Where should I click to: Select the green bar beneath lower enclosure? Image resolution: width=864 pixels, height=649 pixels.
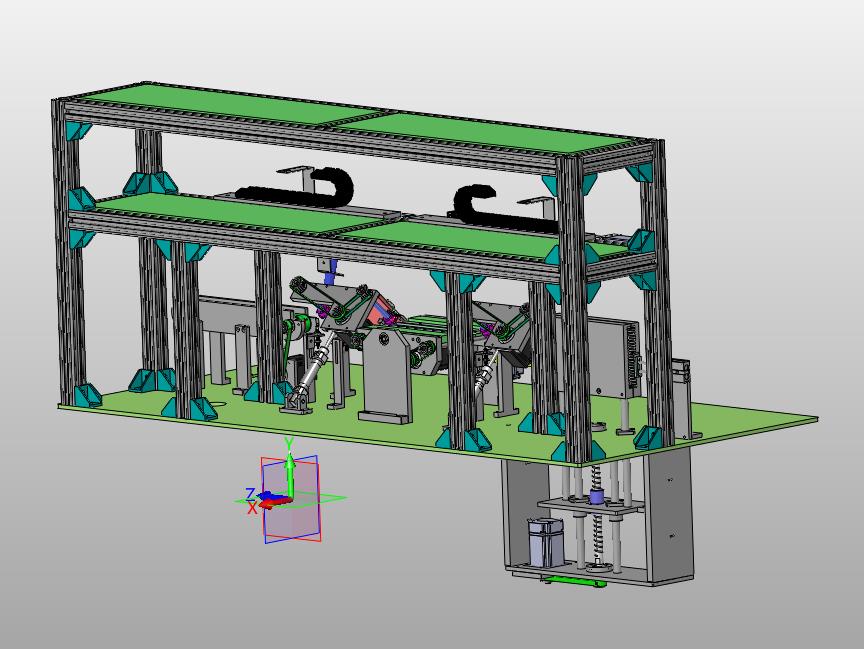pyautogui.click(x=574, y=580)
